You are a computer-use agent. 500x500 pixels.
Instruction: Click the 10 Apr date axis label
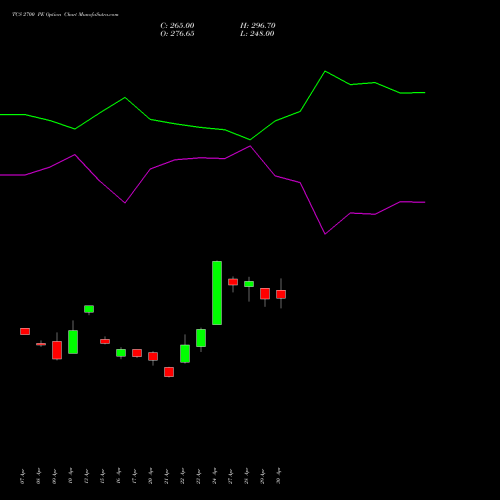click(x=70, y=476)
